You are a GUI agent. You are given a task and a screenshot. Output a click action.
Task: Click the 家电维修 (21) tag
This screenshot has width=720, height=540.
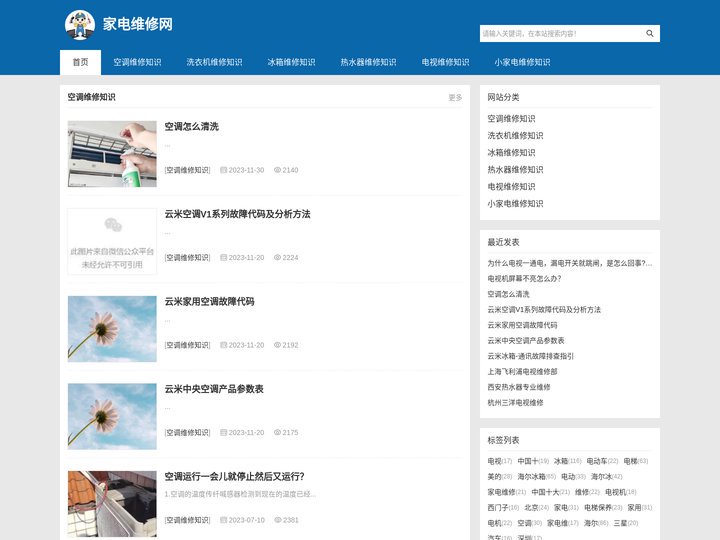coord(506,492)
